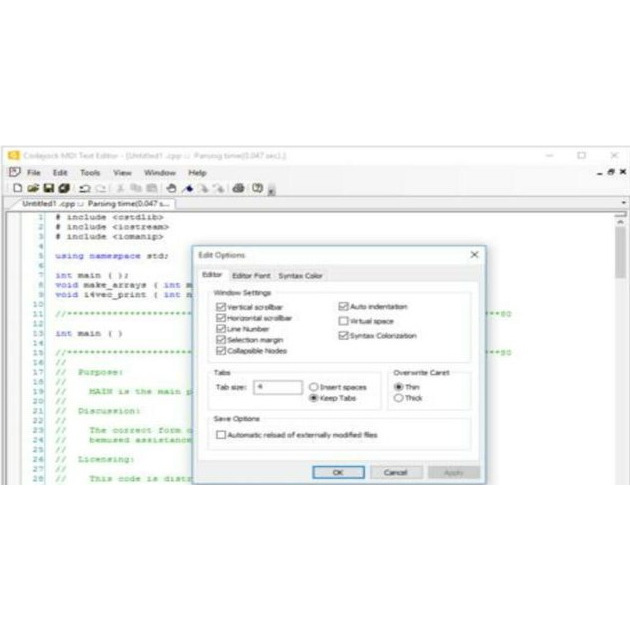Open the Help icon in toolbar
This screenshot has width=630, height=630.
click(x=257, y=188)
